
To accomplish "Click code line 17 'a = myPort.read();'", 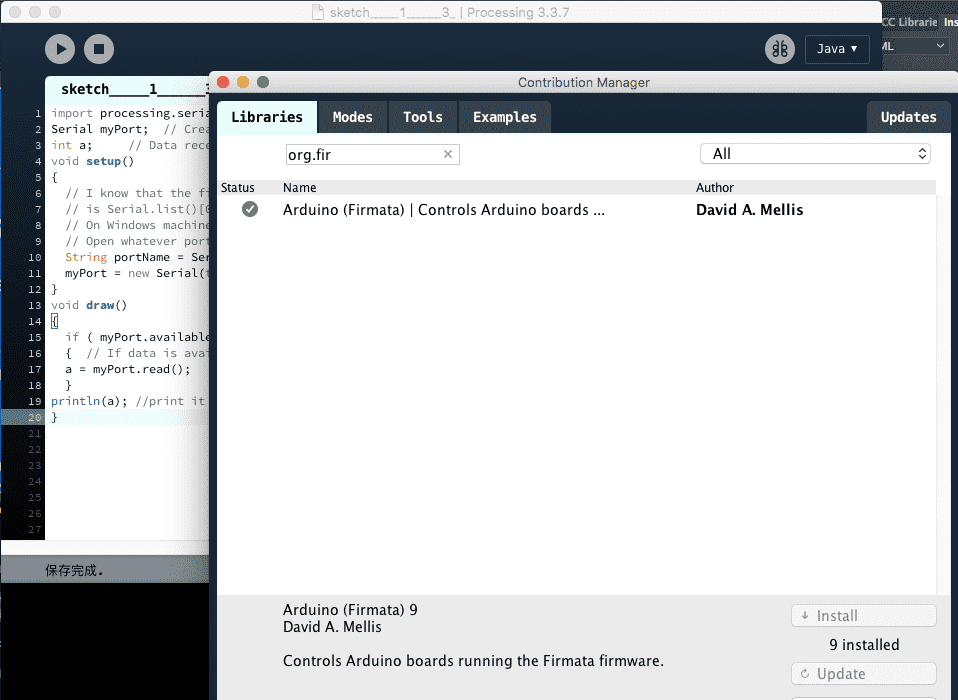I will [128, 369].
